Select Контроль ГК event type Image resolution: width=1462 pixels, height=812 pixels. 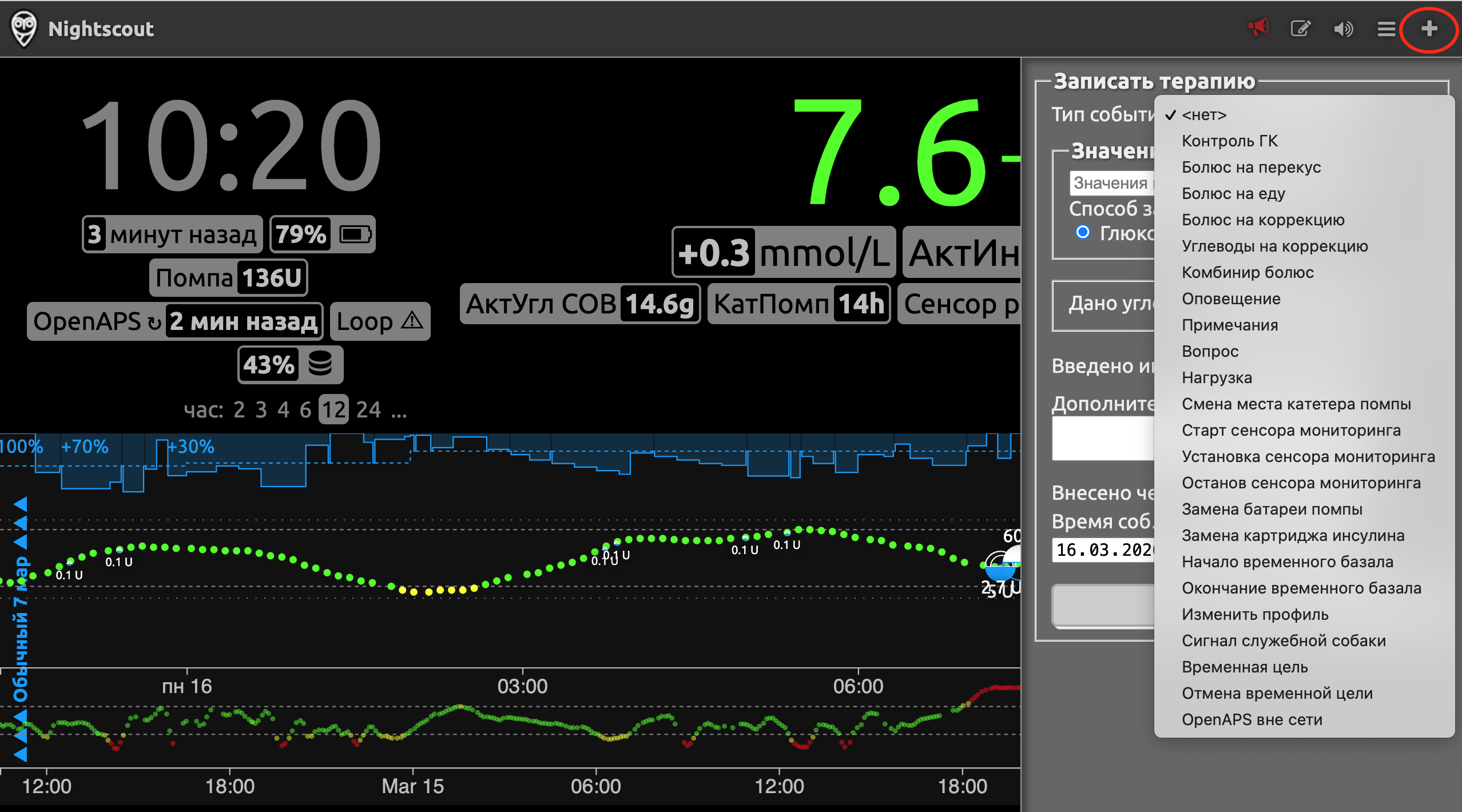1304,141
